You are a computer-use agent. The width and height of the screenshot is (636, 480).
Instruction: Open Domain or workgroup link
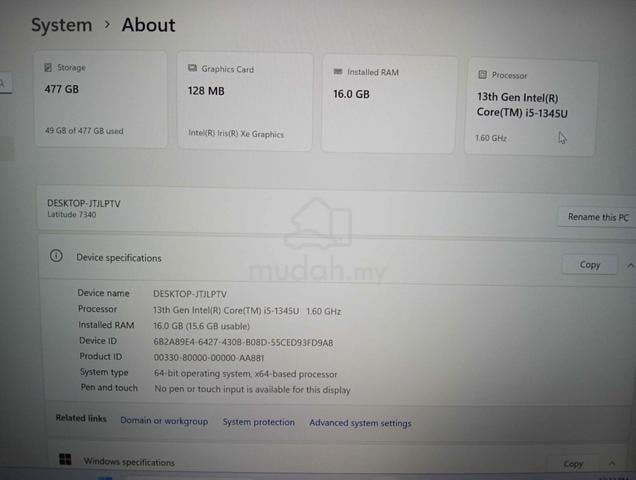(x=164, y=421)
